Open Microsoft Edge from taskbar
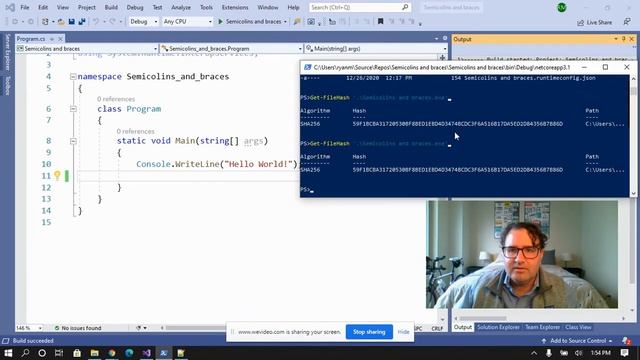 (129, 353)
